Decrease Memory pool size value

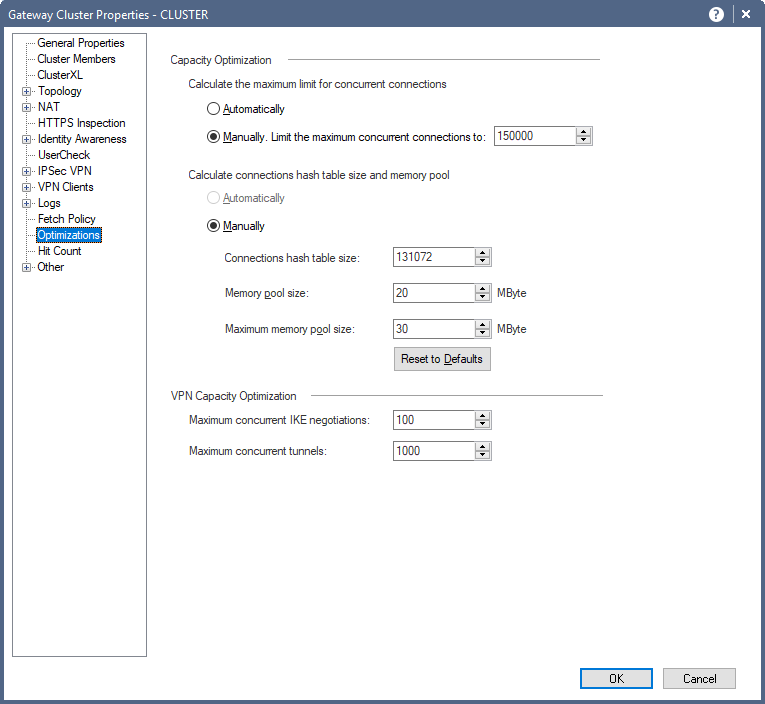pyautogui.click(x=483, y=298)
